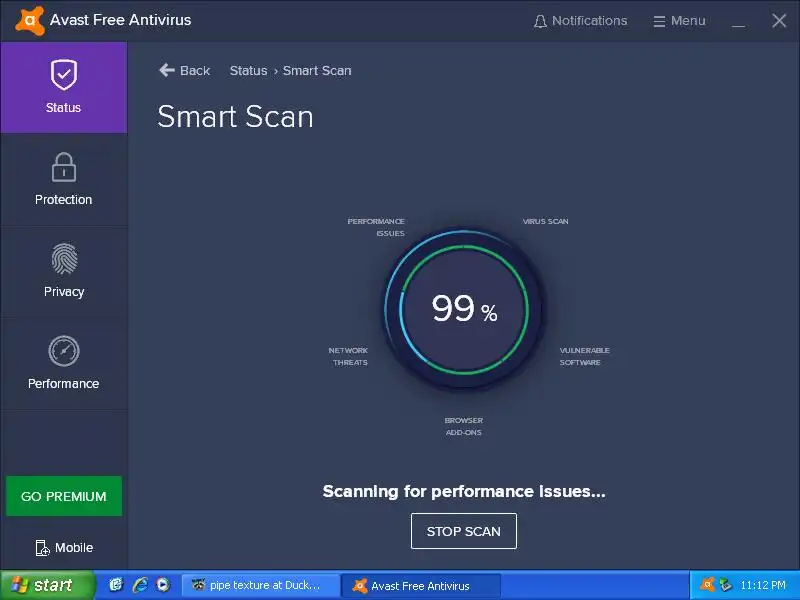
Task: Click the taskbar clock showing 11:12 PM
Action: tap(763, 585)
